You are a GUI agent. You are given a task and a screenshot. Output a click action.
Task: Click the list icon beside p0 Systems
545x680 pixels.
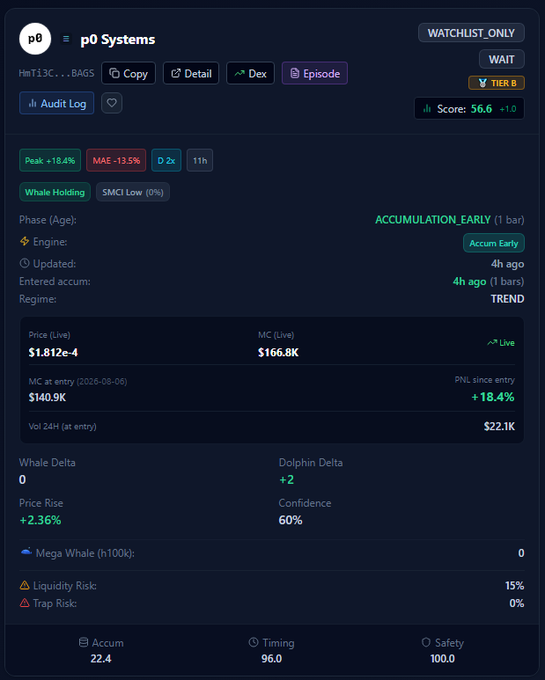66,39
